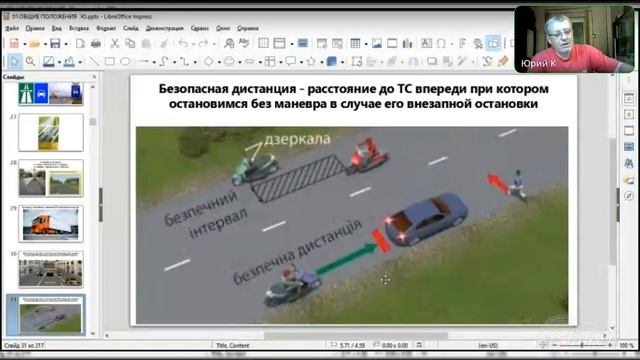The width and height of the screenshot is (640, 360).
Task: Select the Basic Shapes diamond tool
Action: 209,62
